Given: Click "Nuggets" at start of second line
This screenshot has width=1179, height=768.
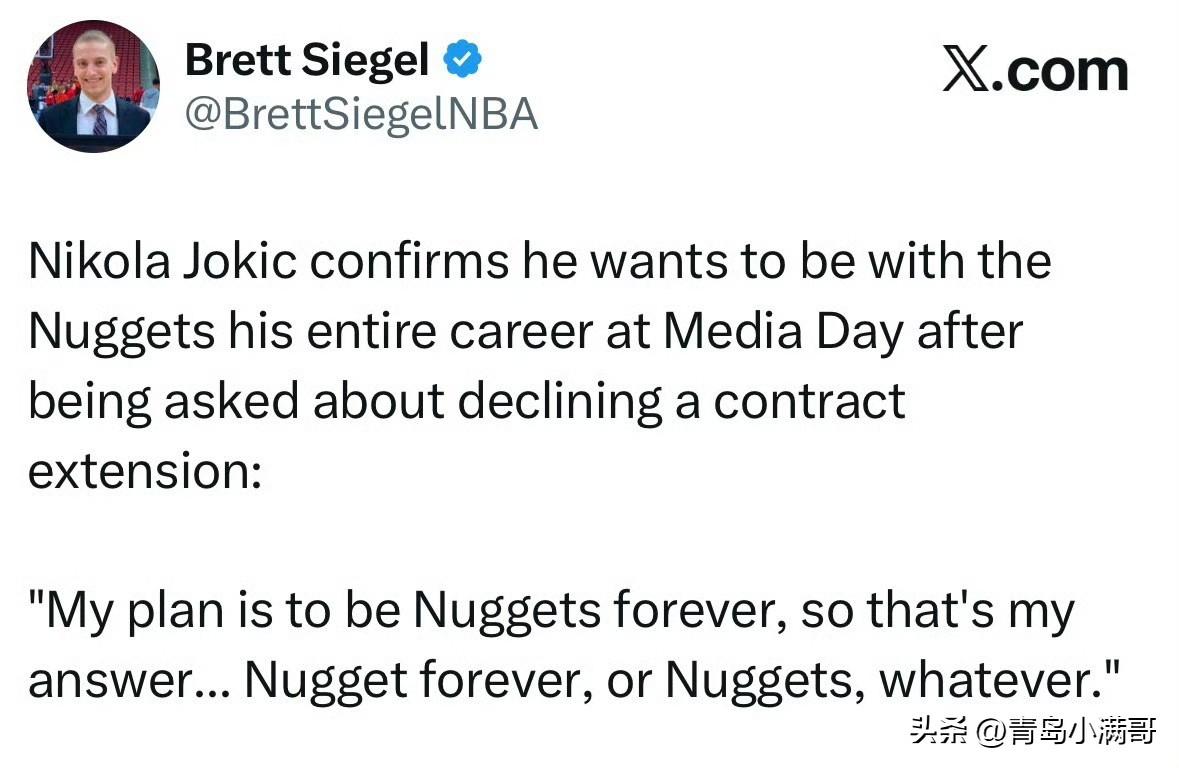Looking at the screenshot, I should pyautogui.click(x=122, y=333).
